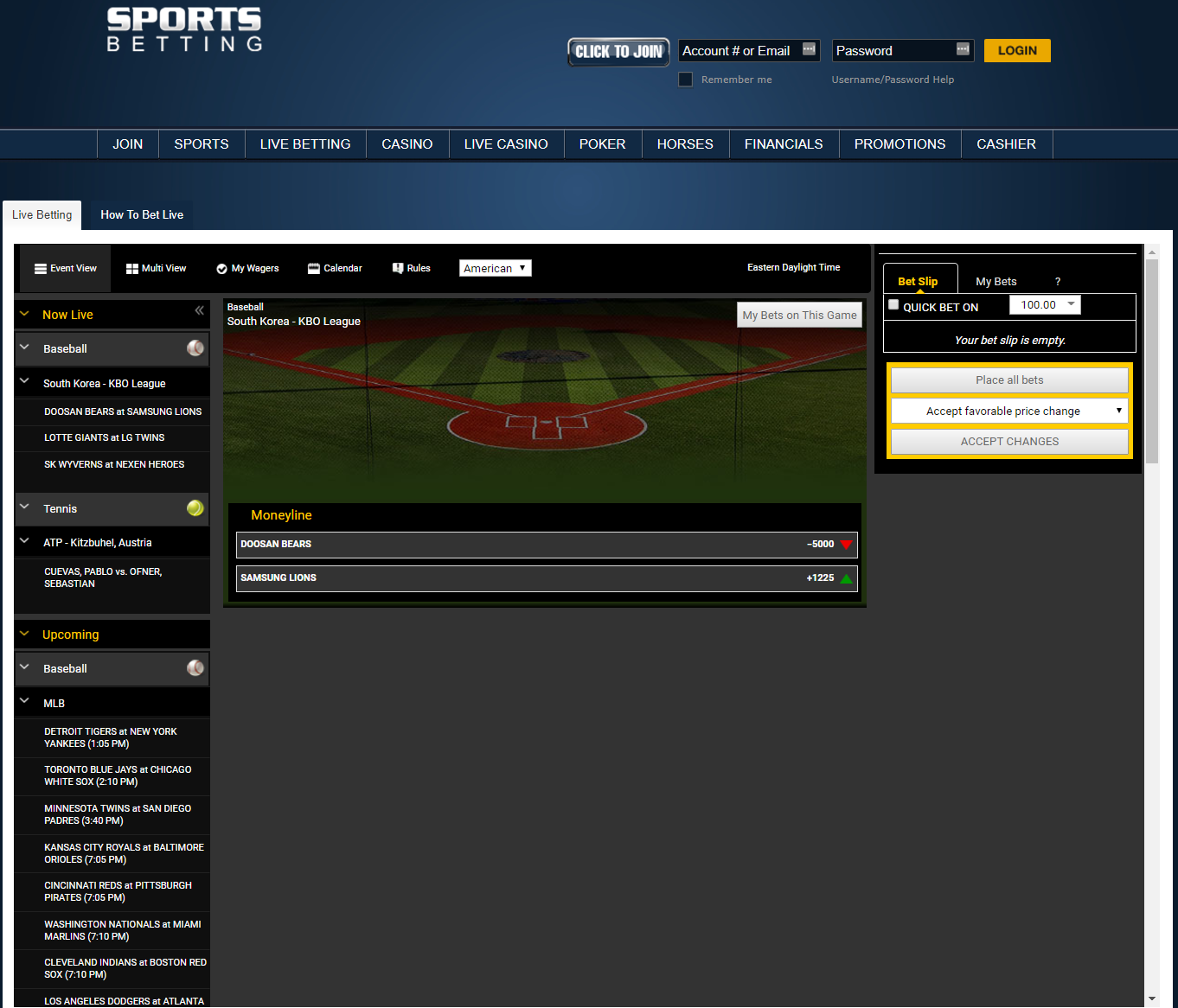
Task: Open the American odds format dropdown
Action: 496,268
